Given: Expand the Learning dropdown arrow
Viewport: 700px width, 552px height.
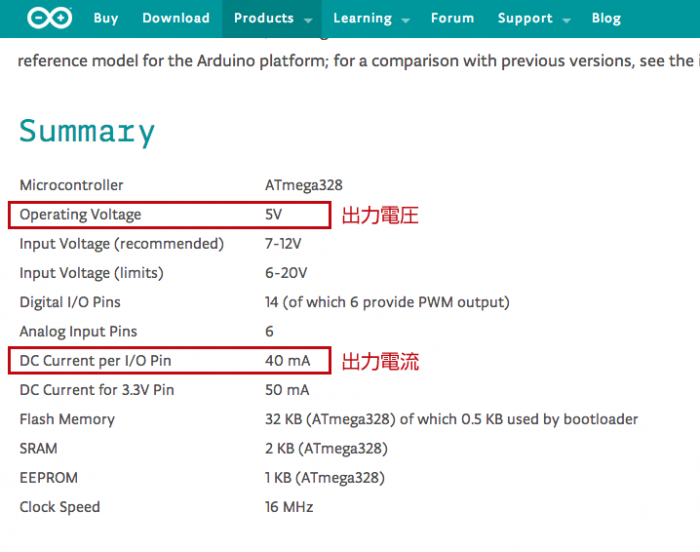Looking at the screenshot, I should point(406,20).
